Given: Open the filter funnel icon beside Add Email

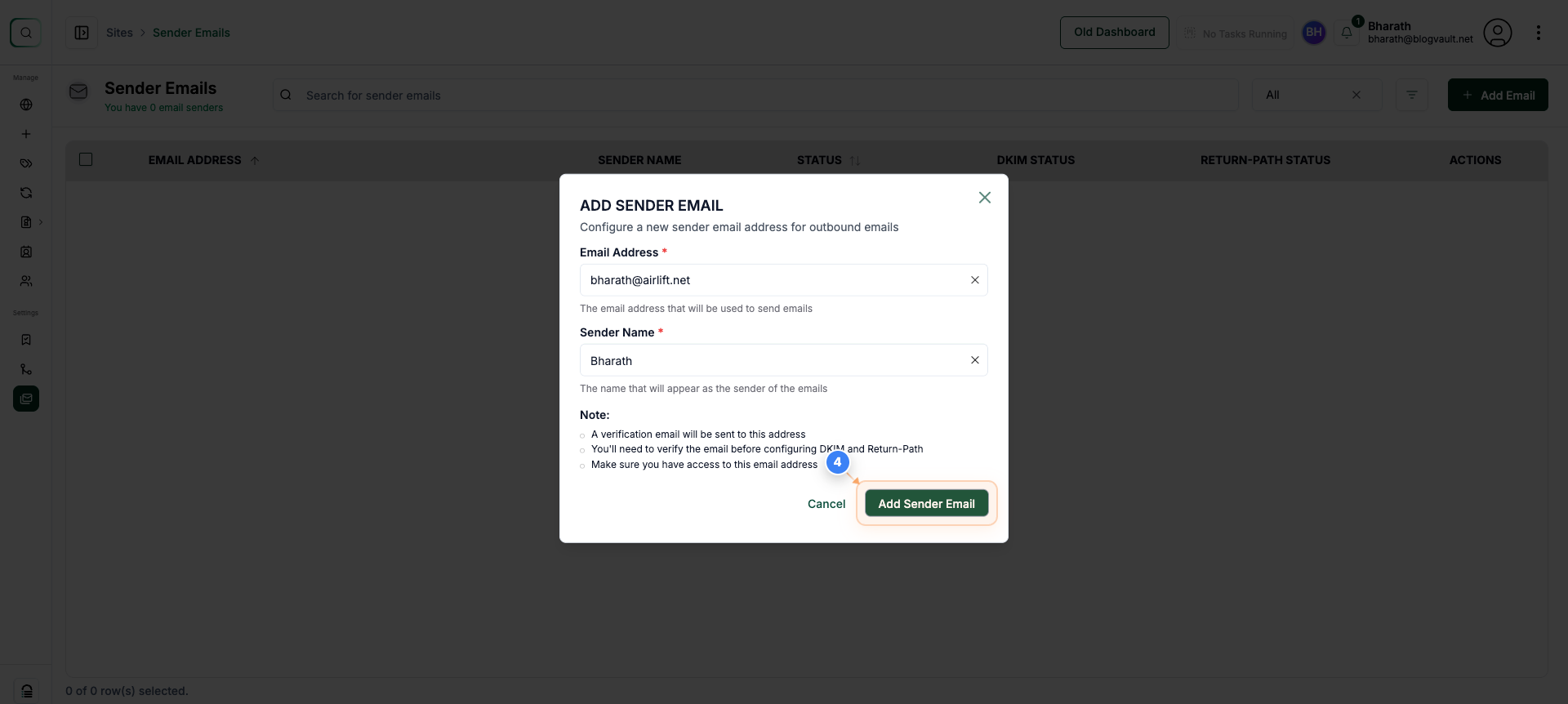Looking at the screenshot, I should [1412, 94].
